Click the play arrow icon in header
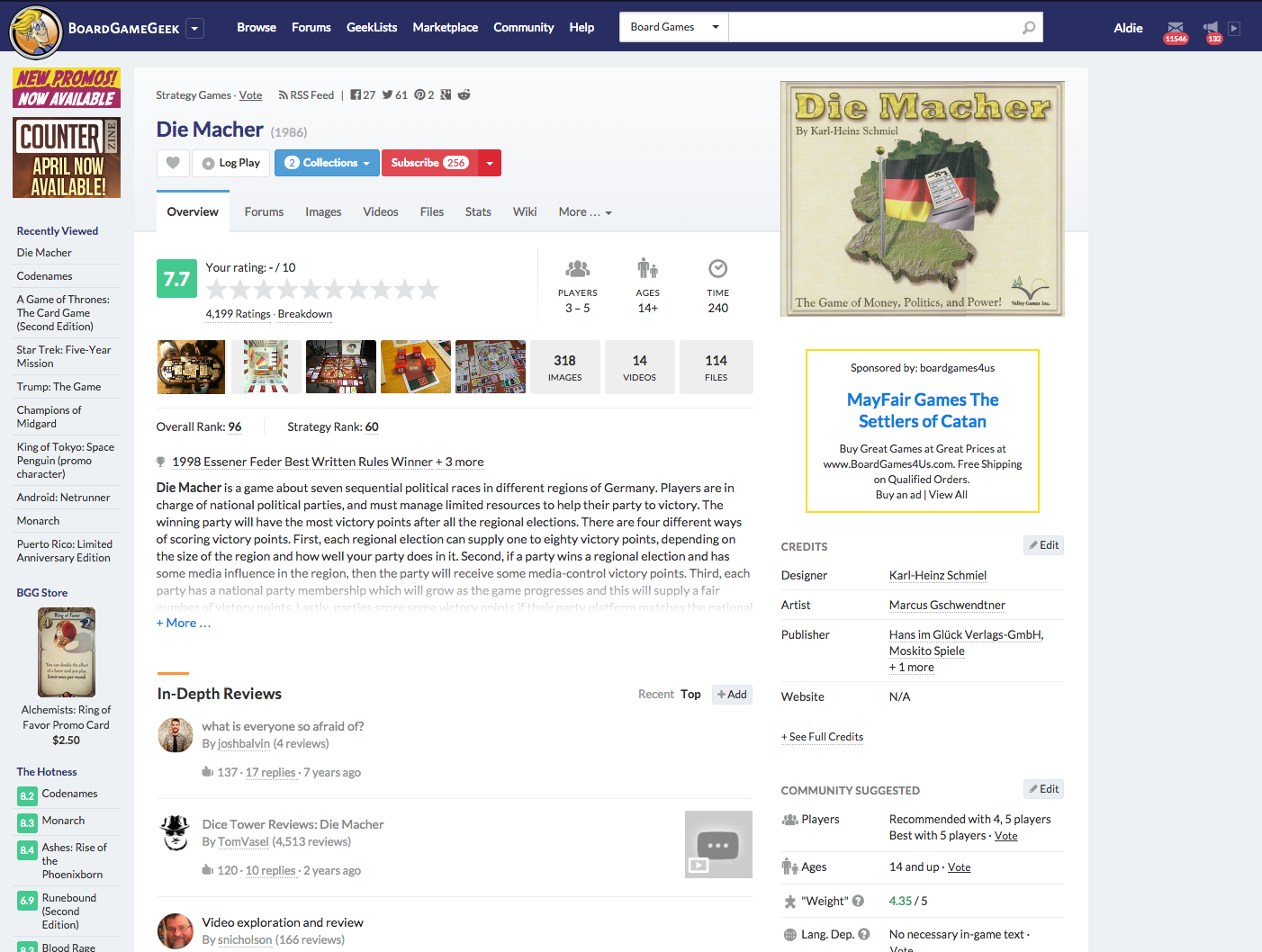This screenshot has height=952, width=1262. click(1234, 28)
